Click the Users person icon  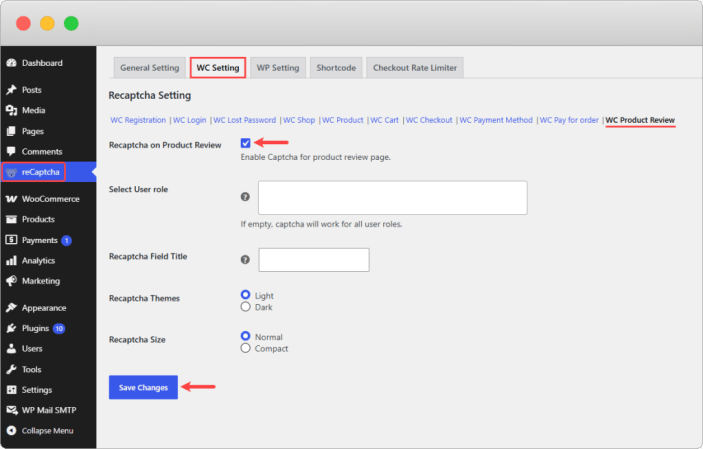coord(11,349)
